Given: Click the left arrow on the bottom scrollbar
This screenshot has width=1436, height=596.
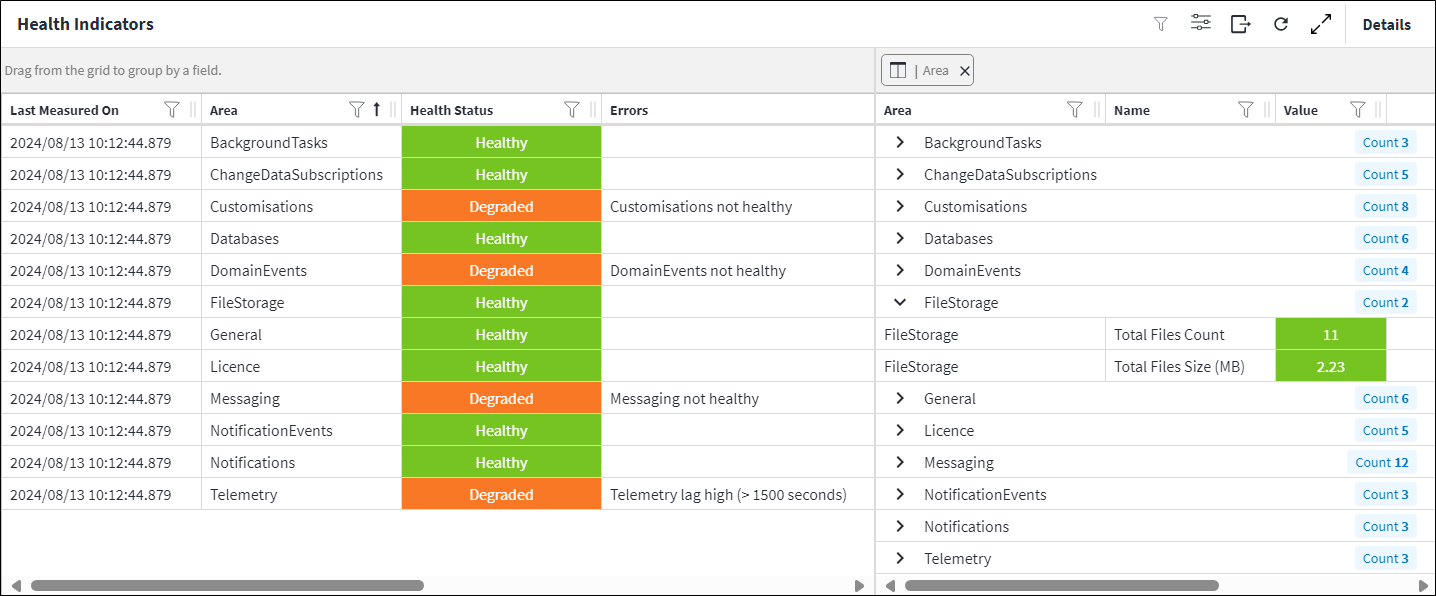Looking at the screenshot, I should point(14,585).
